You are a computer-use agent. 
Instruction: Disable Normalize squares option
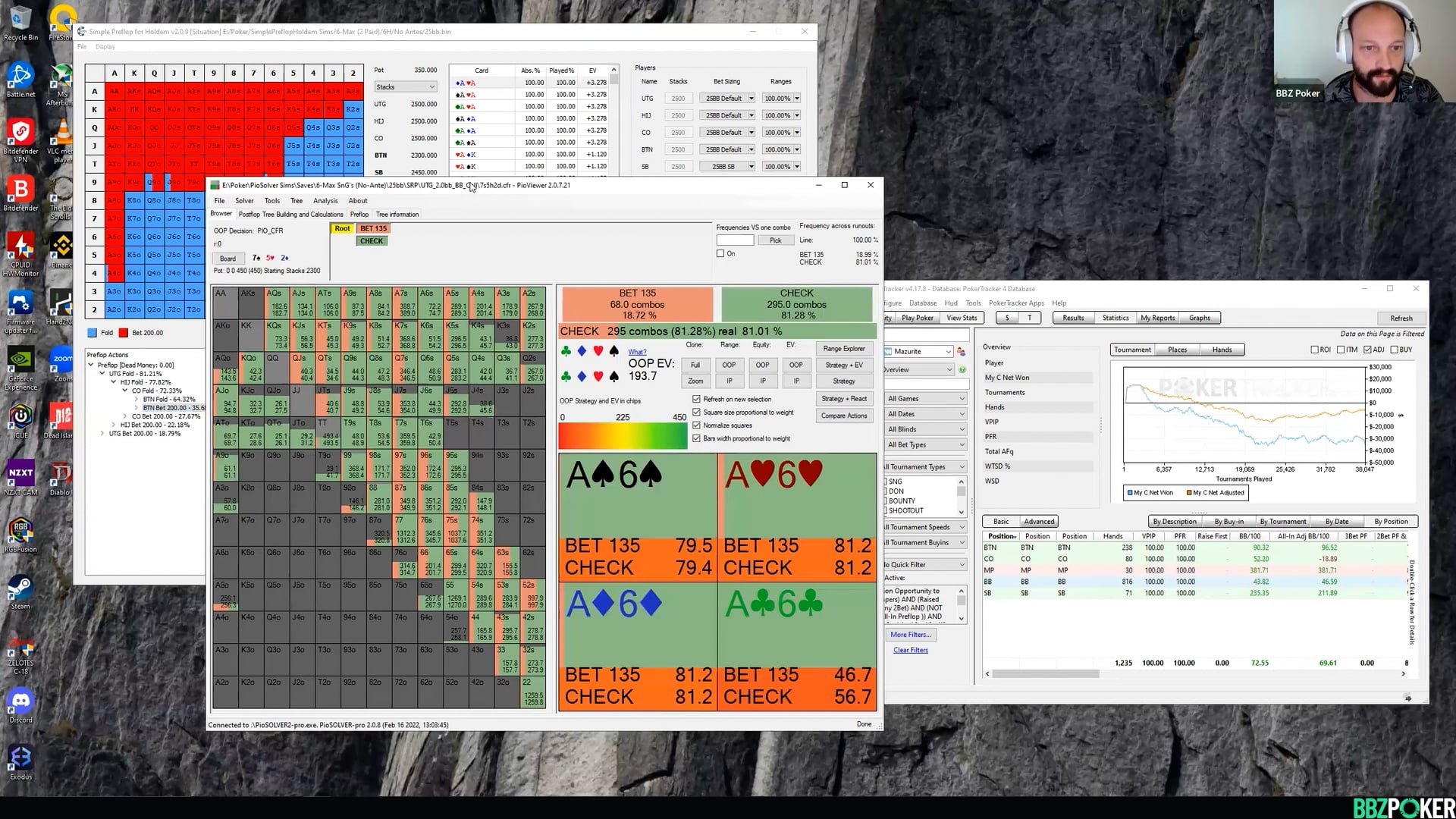coord(696,425)
